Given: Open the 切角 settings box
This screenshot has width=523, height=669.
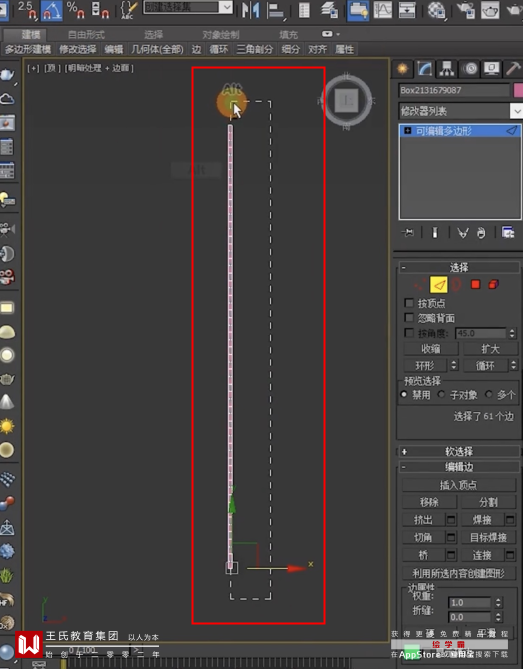Looking at the screenshot, I should point(451,537).
